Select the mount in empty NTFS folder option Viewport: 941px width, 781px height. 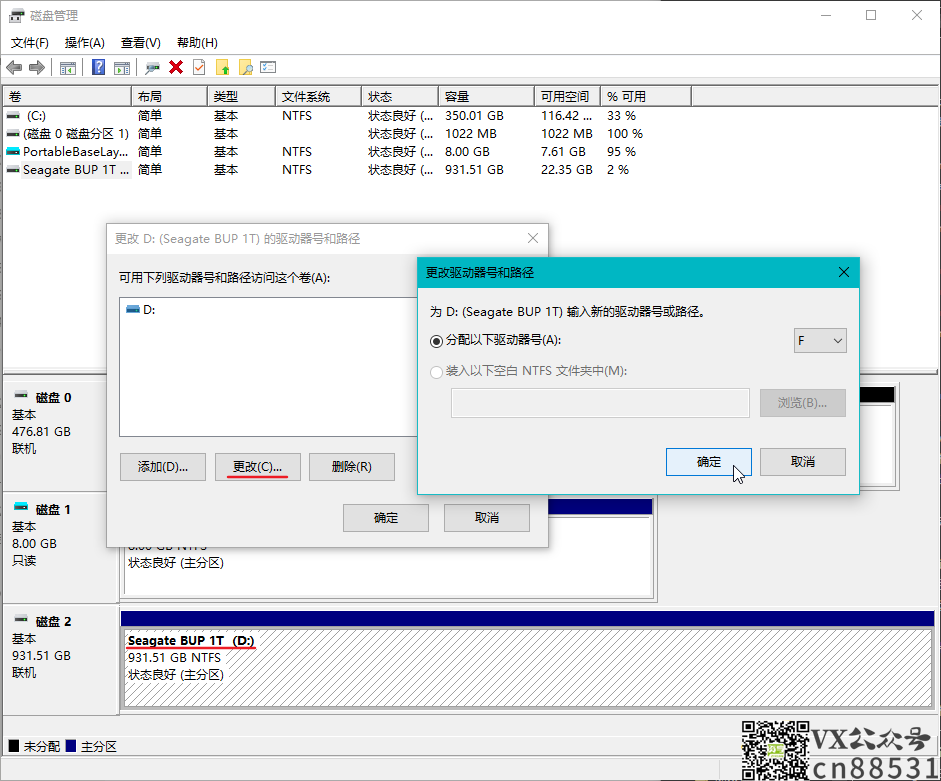(436, 372)
